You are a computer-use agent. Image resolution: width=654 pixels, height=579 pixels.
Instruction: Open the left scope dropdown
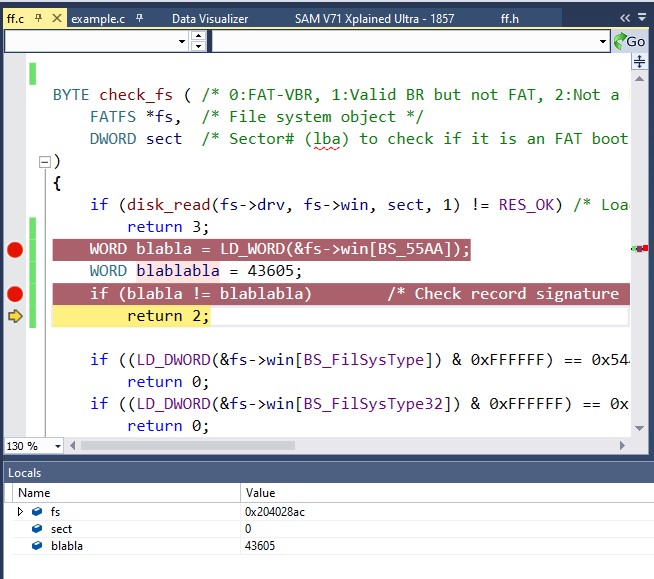pos(181,41)
